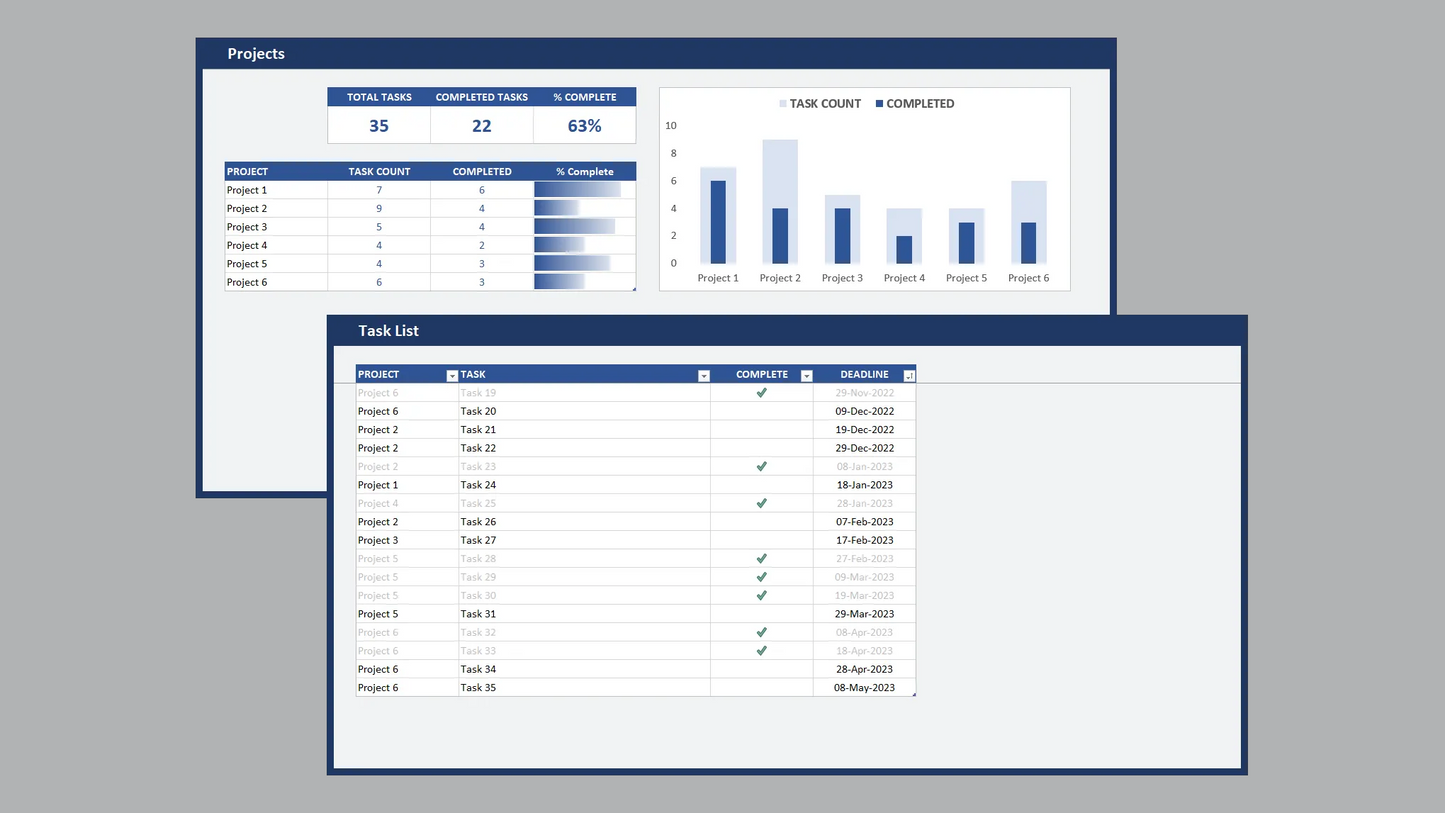Click the dark Project 2 completed bar in chart
This screenshot has width=1445, height=813.
tap(780, 236)
